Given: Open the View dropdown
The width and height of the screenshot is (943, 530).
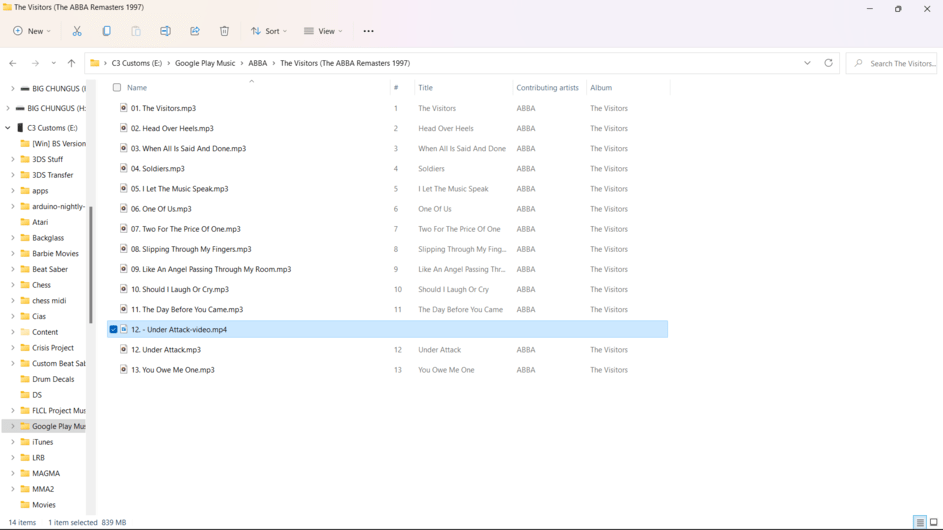Looking at the screenshot, I should pyautogui.click(x=323, y=31).
